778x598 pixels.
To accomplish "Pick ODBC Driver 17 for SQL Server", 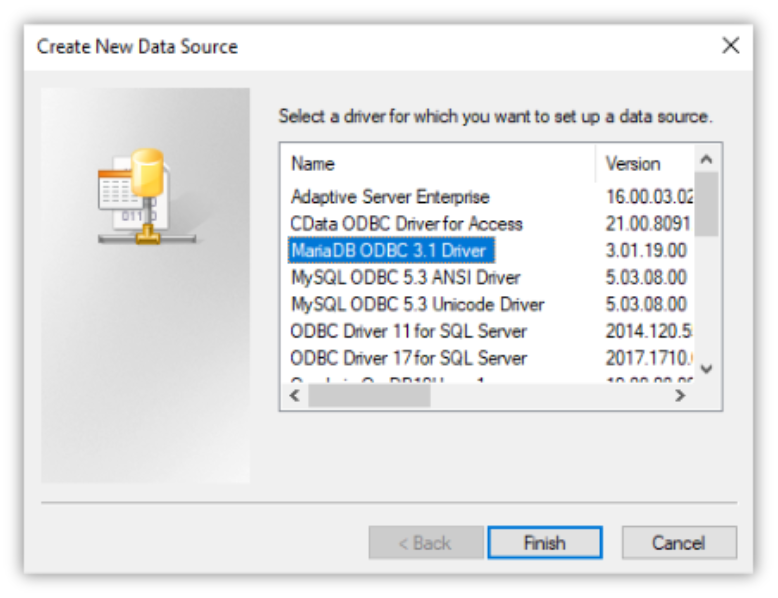I will pyautogui.click(x=408, y=358).
